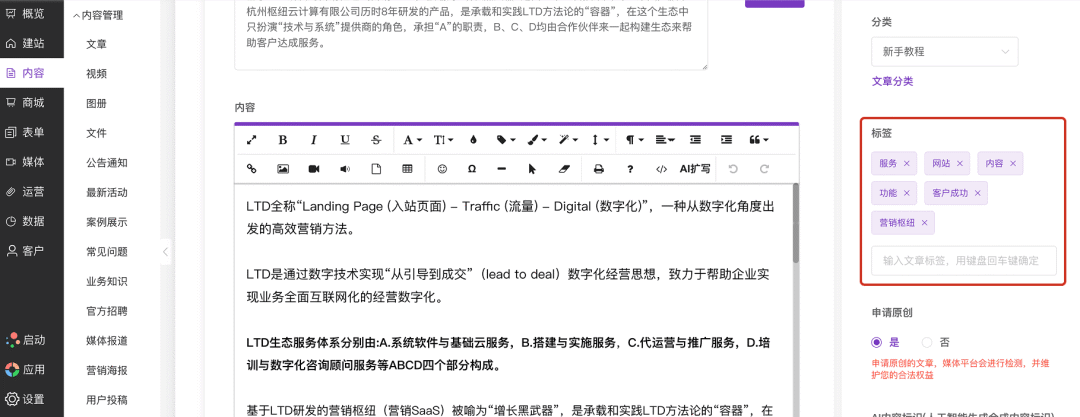The width and height of the screenshot is (1080, 417).
Task: Collapse the secondary sidebar with arrow handle
Action: tap(165, 252)
